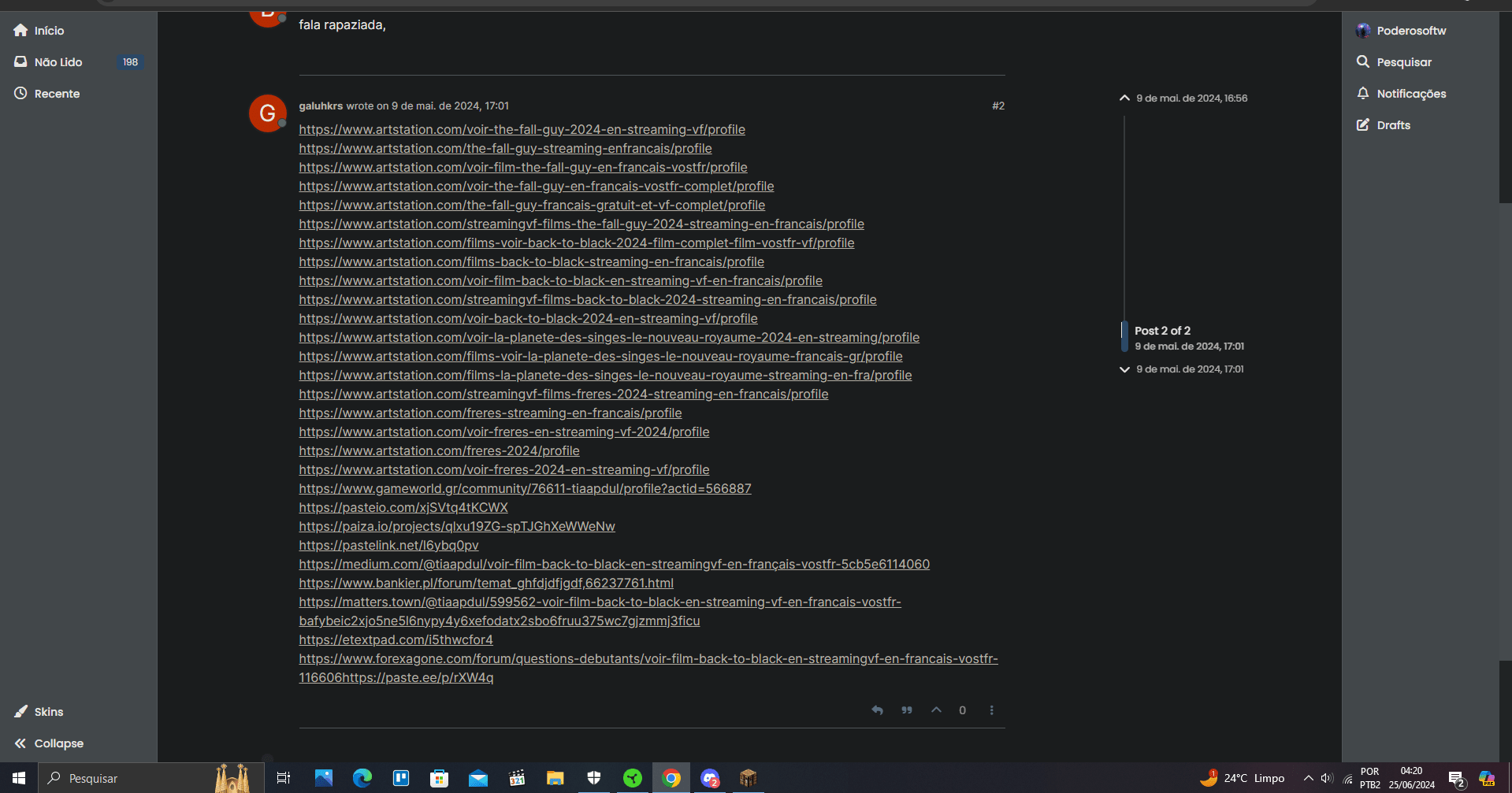
Task: Open the Windows notification center
Action: 1456,778
